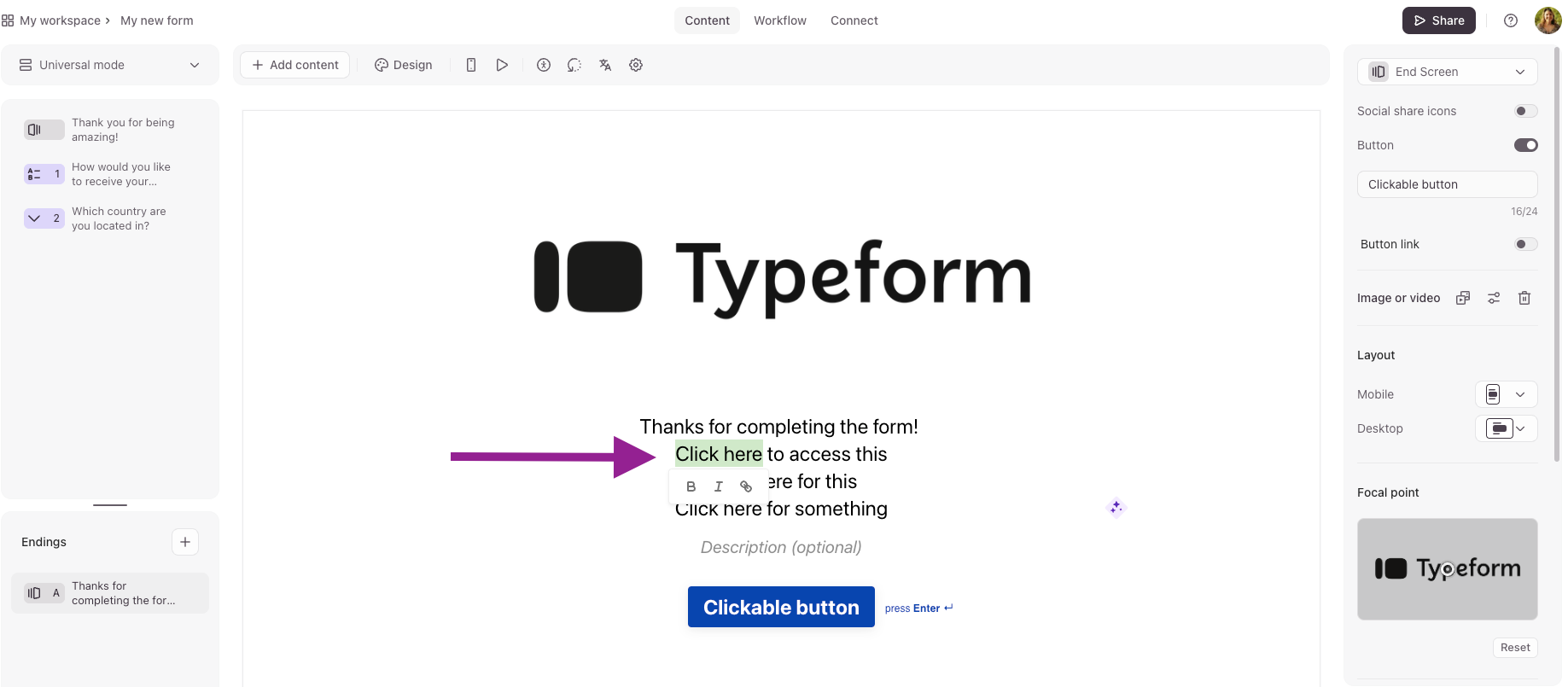Toggle Social share icons switch
The height and width of the screenshot is (687, 1568).
pos(1526,111)
